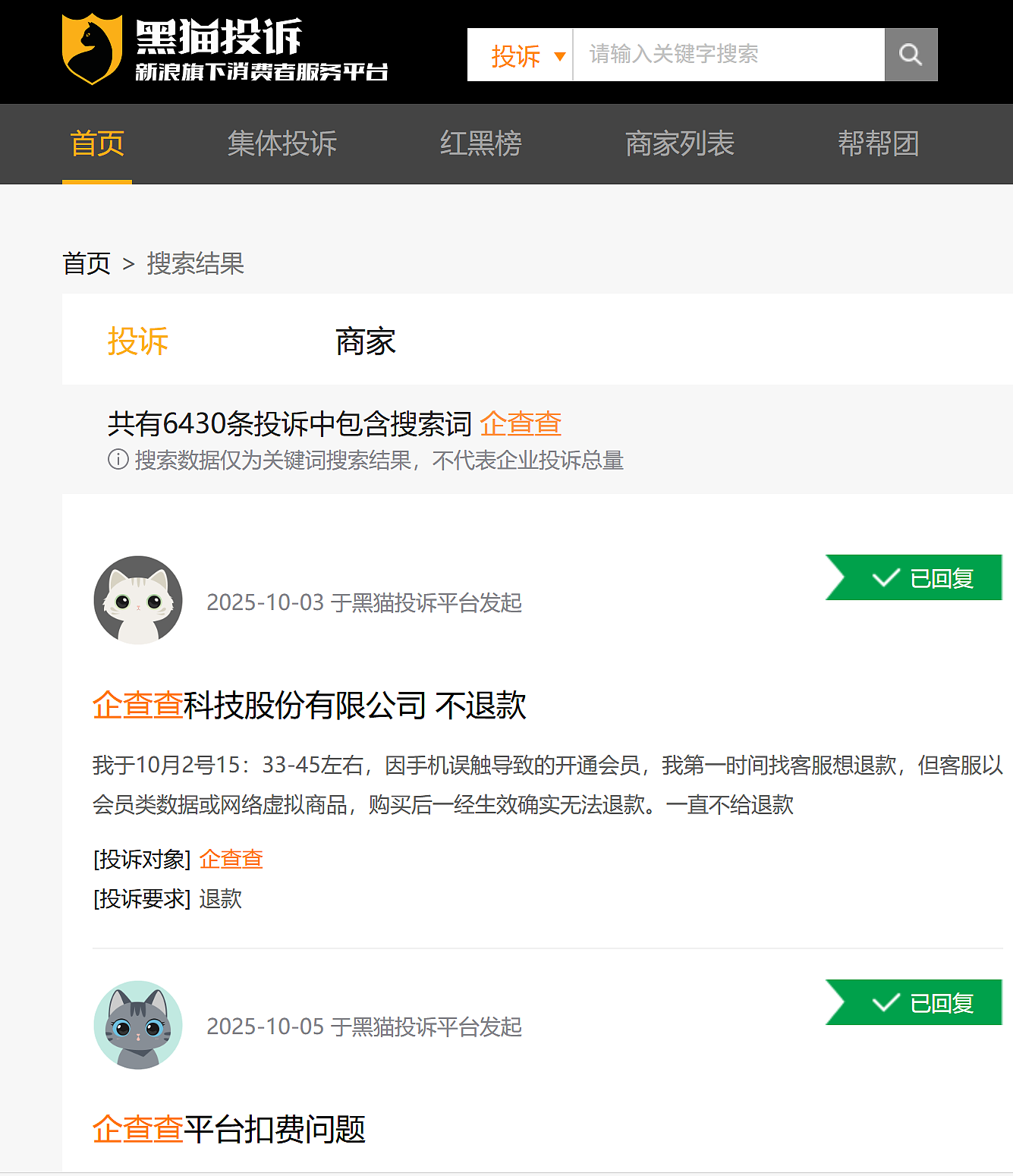Click the highlighted 企查查 search term
This screenshot has width=1013, height=1176.
point(521,423)
